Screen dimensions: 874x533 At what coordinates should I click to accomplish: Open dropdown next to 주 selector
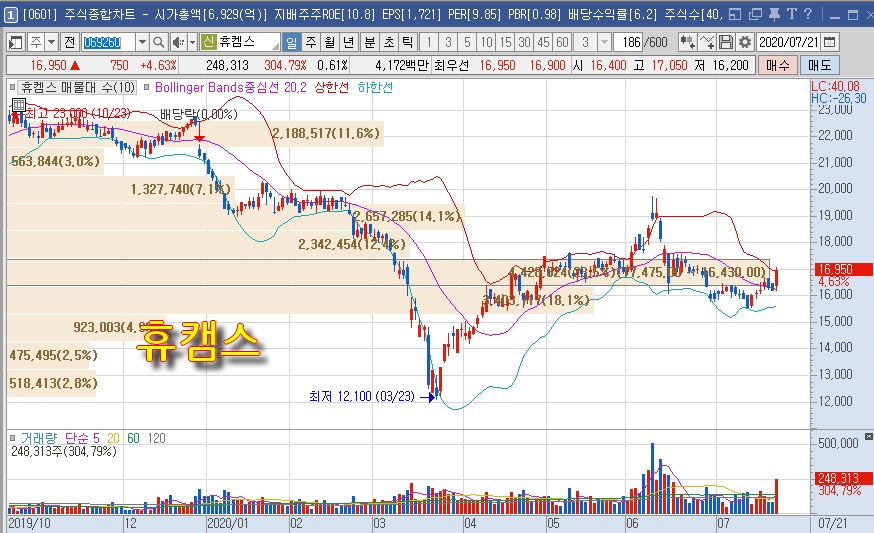pos(51,42)
